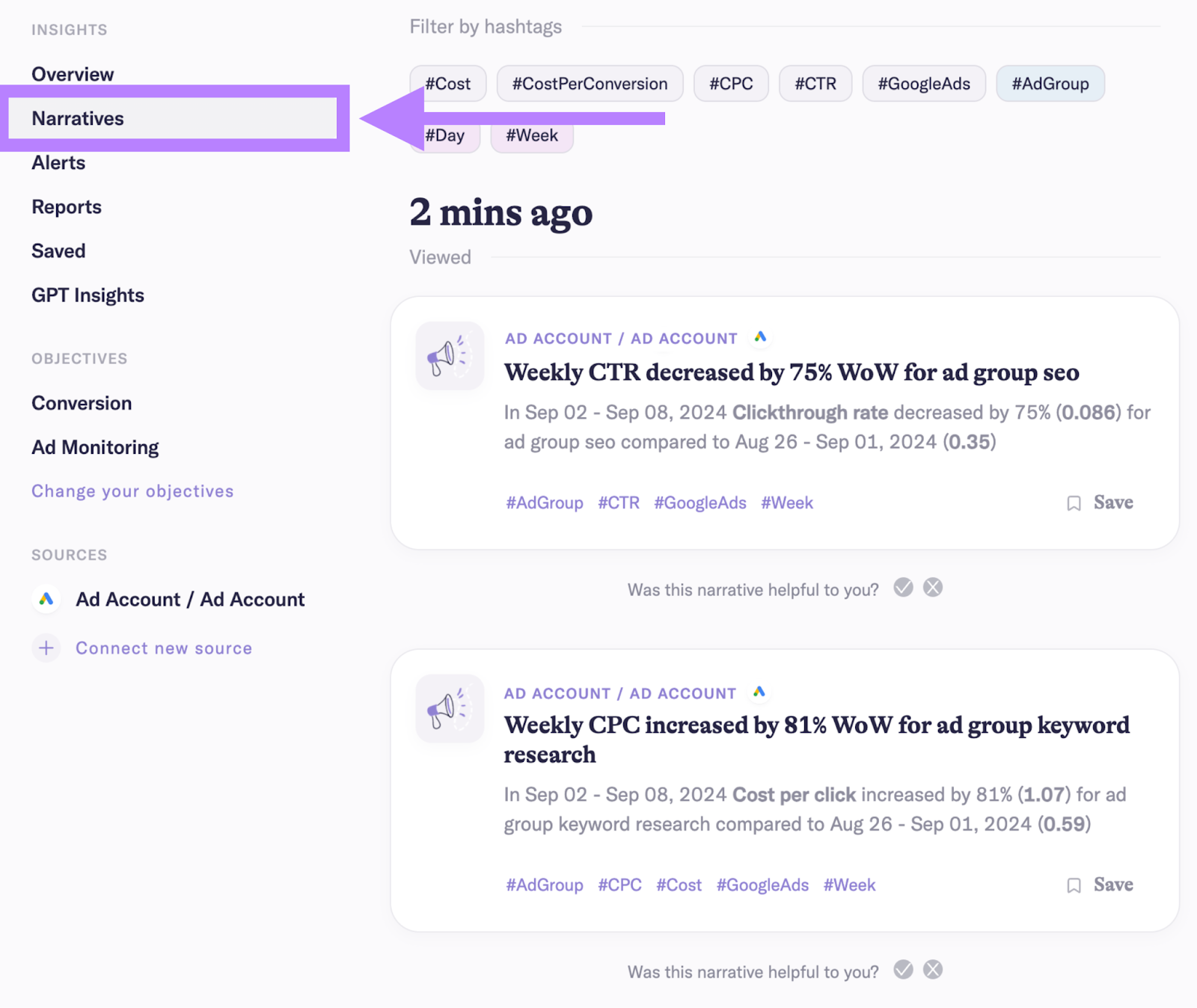This screenshot has width=1197, height=1008.
Task: Mark CTR narrative as helpful with checkmark
Action: point(903,588)
